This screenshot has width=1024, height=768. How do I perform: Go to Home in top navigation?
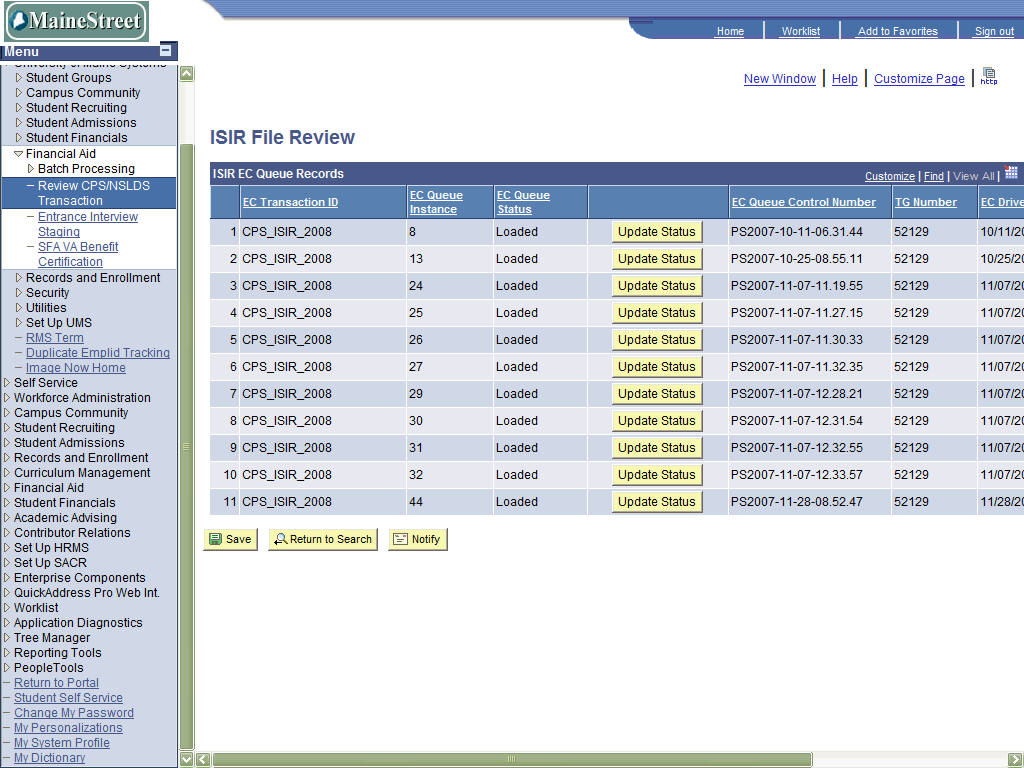coord(730,31)
